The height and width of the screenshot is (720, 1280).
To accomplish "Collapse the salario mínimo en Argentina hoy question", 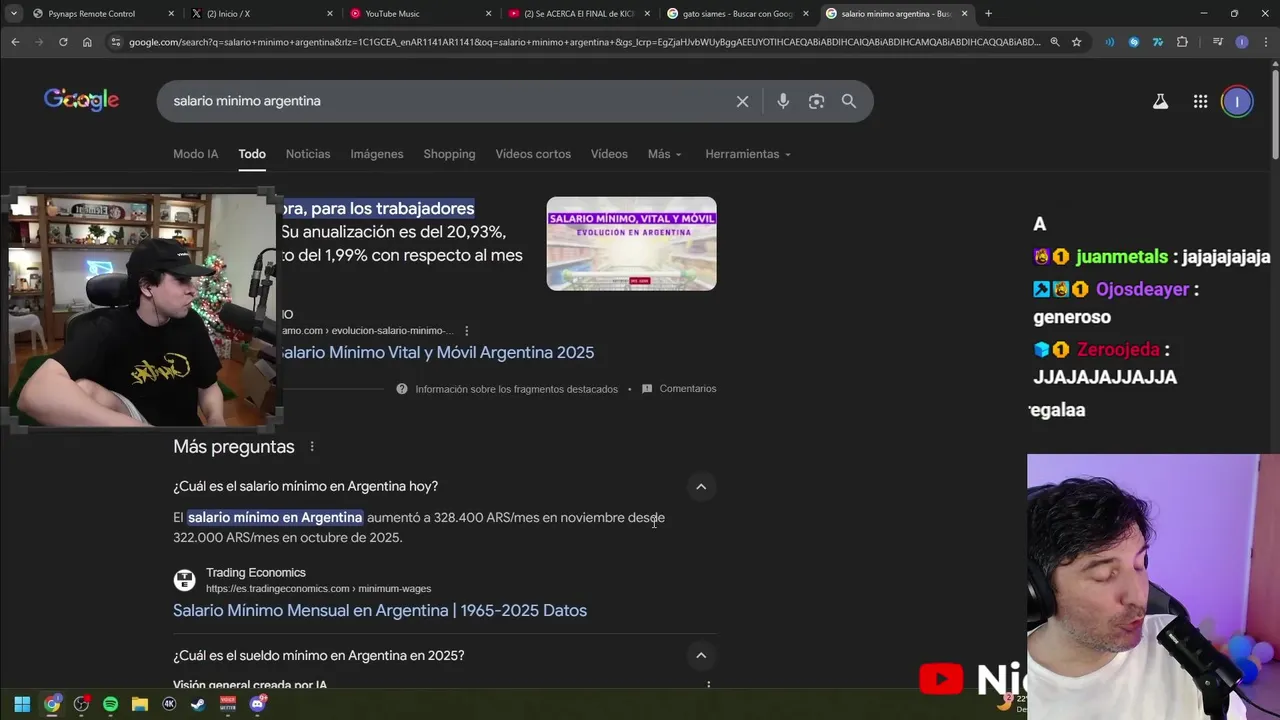I will 701,487.
